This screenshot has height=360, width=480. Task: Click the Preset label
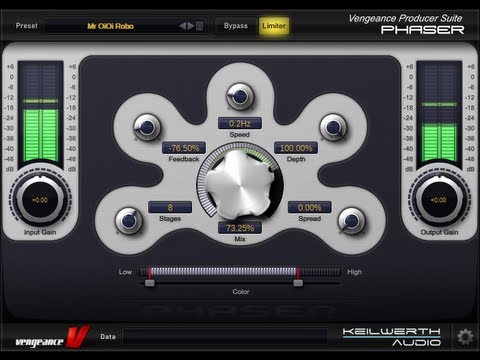click(x=27, y=26)
